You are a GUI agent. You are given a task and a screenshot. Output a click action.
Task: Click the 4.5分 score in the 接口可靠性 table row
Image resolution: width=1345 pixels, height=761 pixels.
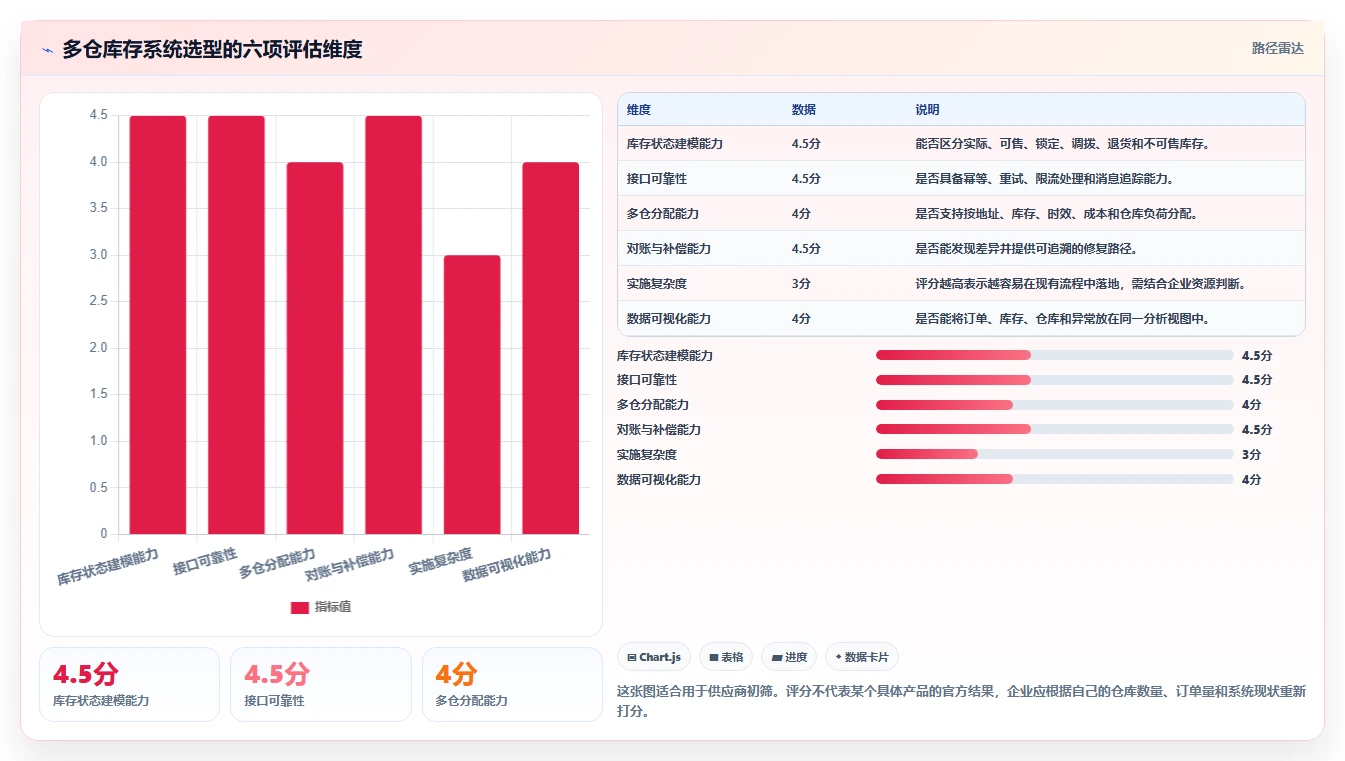point(806,179)
